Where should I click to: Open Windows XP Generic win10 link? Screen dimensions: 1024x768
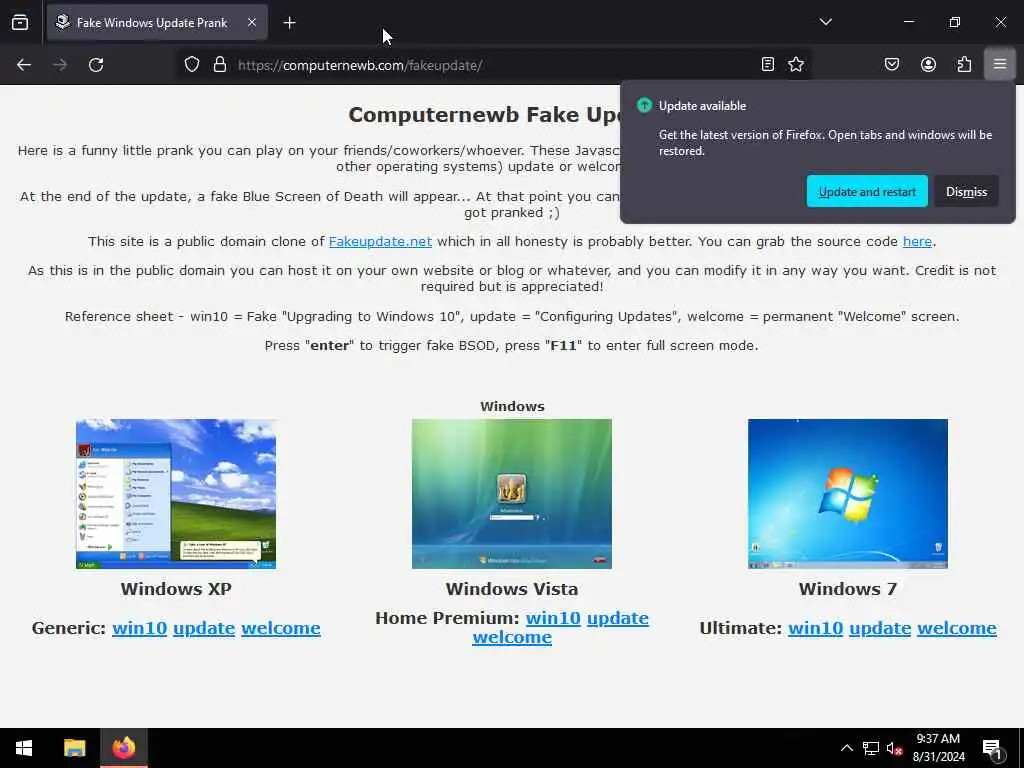coord(139,628)
